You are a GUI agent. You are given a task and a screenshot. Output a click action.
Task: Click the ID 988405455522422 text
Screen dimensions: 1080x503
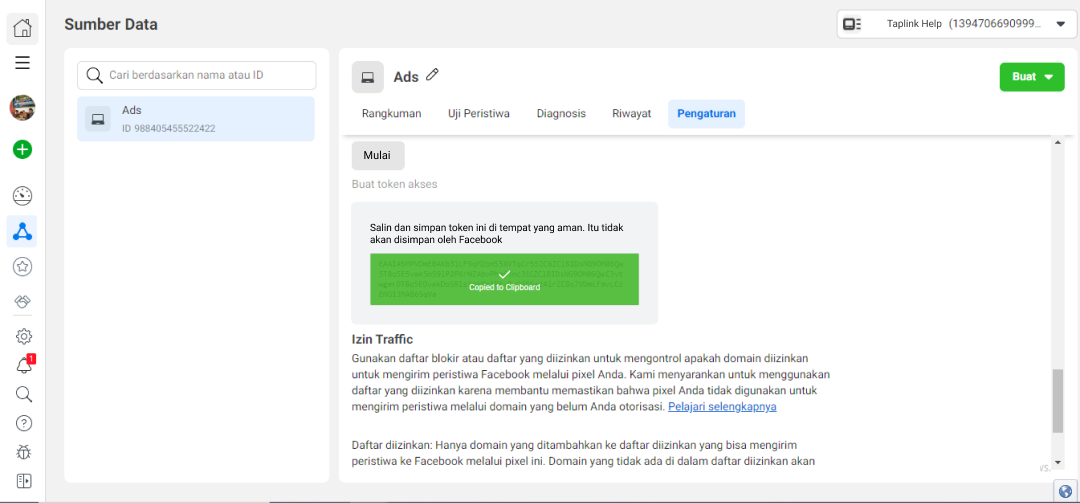point(168,128)
